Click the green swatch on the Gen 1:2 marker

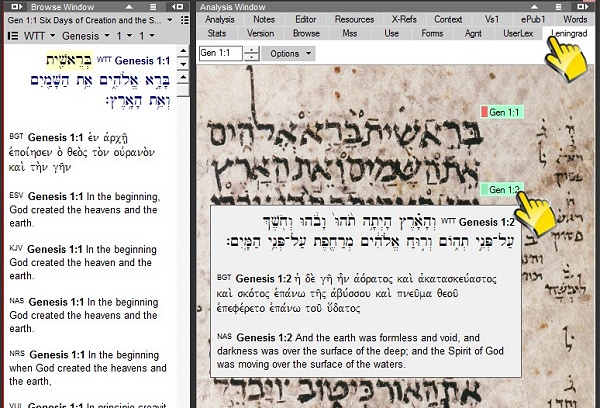point(484,189)
